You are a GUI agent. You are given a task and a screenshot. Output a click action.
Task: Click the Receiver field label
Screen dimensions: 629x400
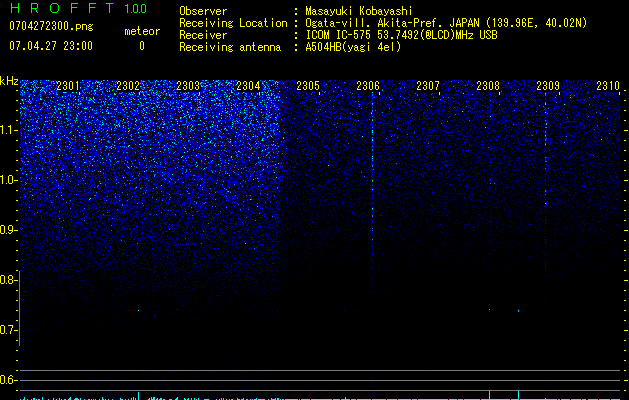(x=203, y=35)
